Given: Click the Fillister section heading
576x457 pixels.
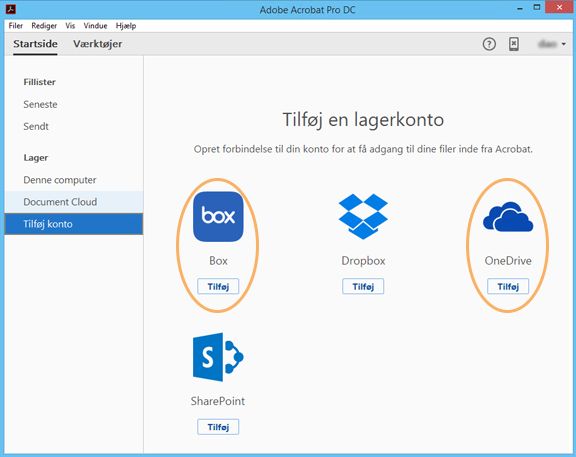Looking at the screenshot, I should pyautogui.click(x=40, y=82).
